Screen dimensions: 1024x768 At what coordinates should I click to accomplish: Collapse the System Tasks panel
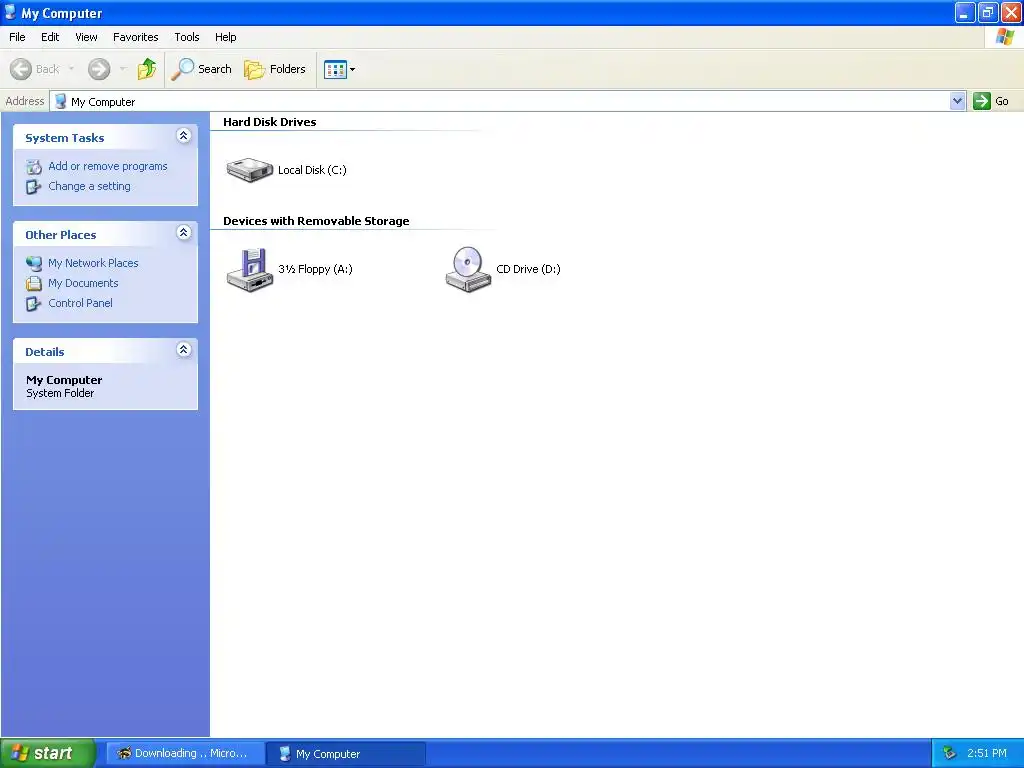pos(184,136)
